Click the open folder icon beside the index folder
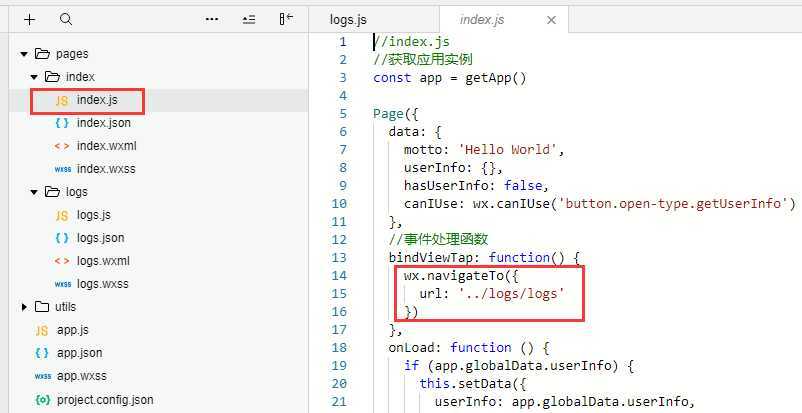 pos(52,77)
